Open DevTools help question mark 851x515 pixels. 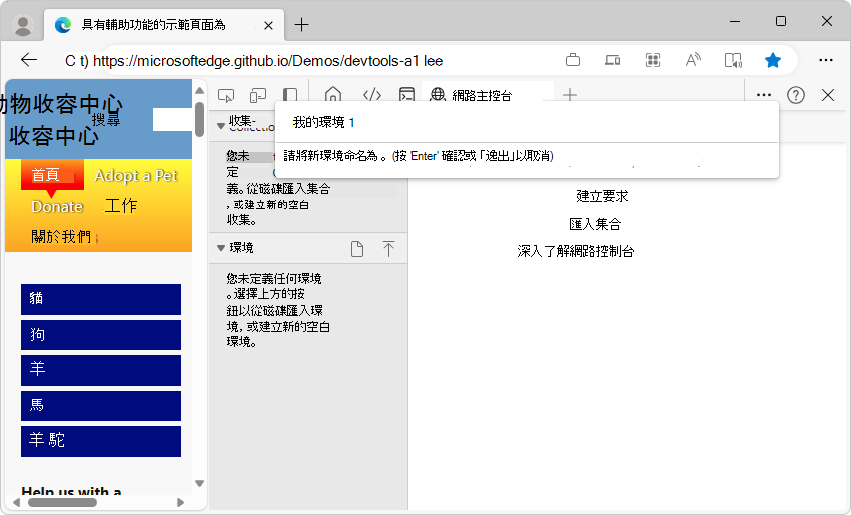[x=796, y=95]
